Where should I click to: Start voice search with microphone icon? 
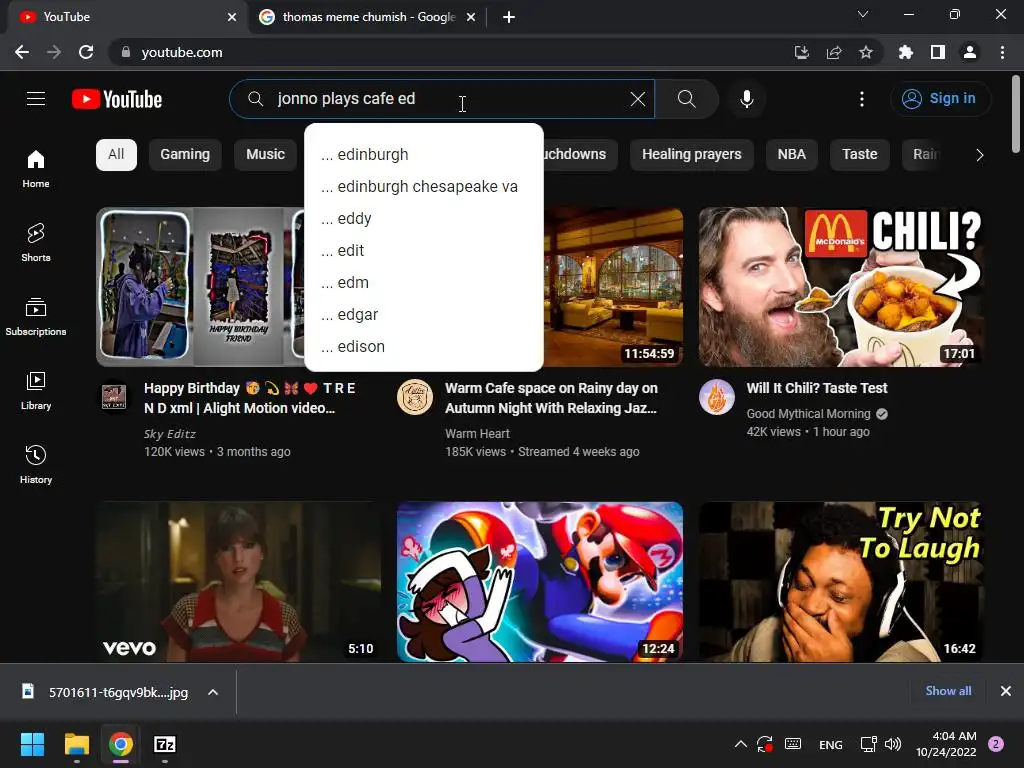746,99
